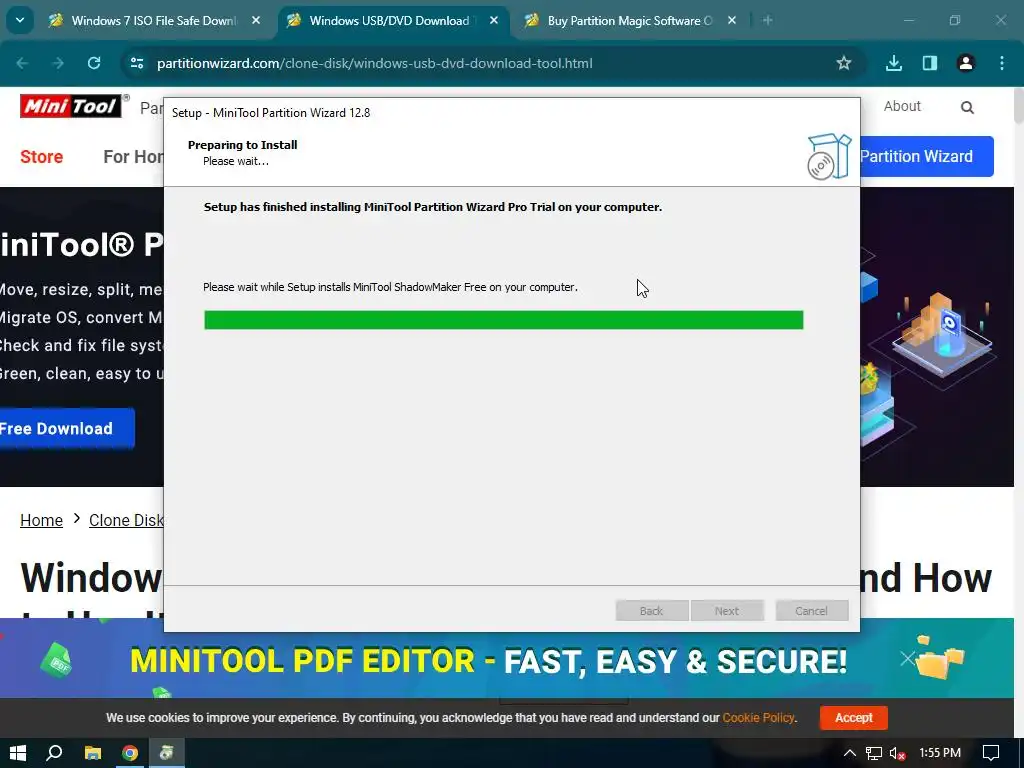This screenshot has height=768, width=1024.
Task: Close the Buy Partition Magic tab
Action: tap(732, 21)
